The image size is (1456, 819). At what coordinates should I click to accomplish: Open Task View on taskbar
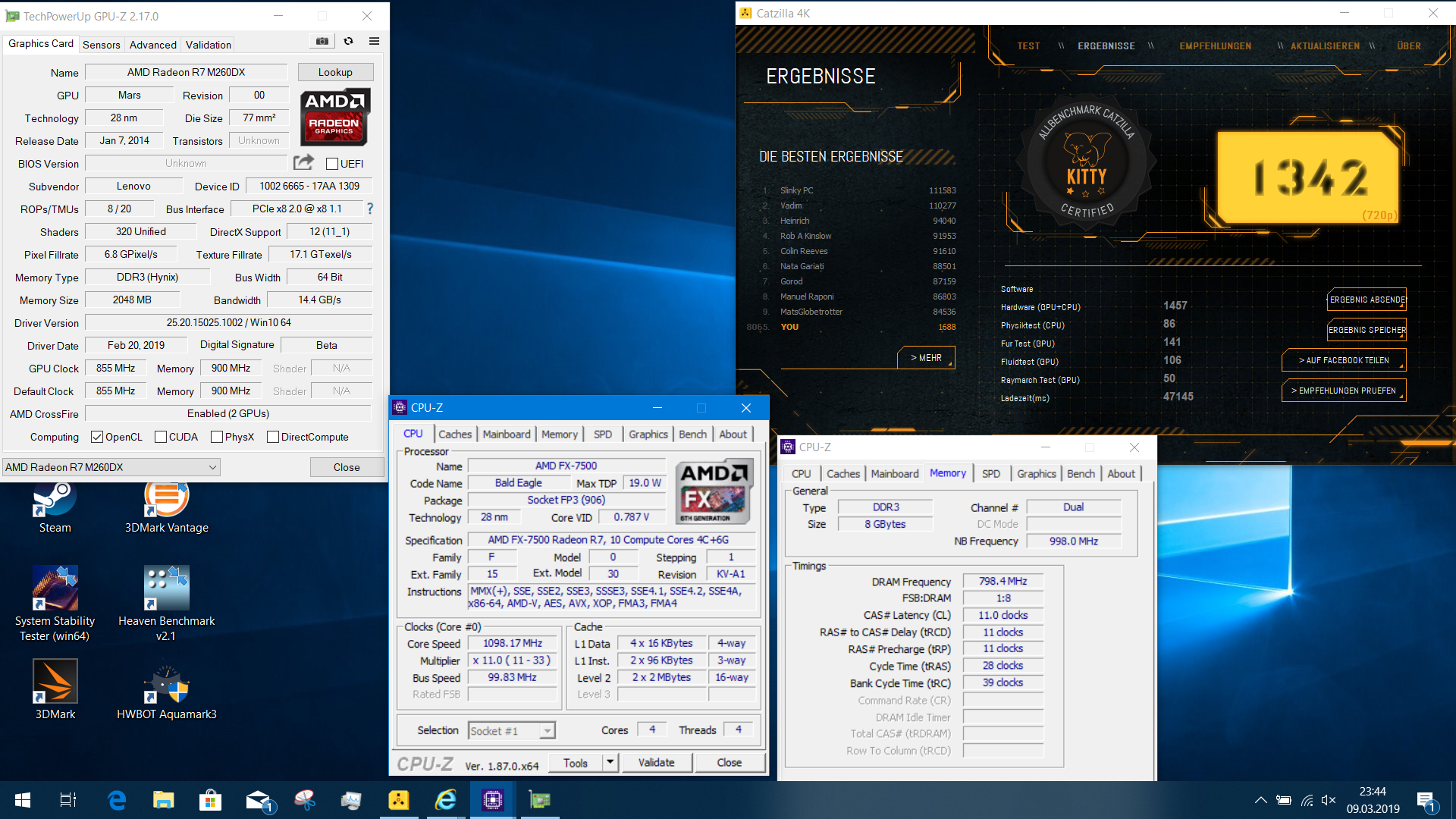67,800
